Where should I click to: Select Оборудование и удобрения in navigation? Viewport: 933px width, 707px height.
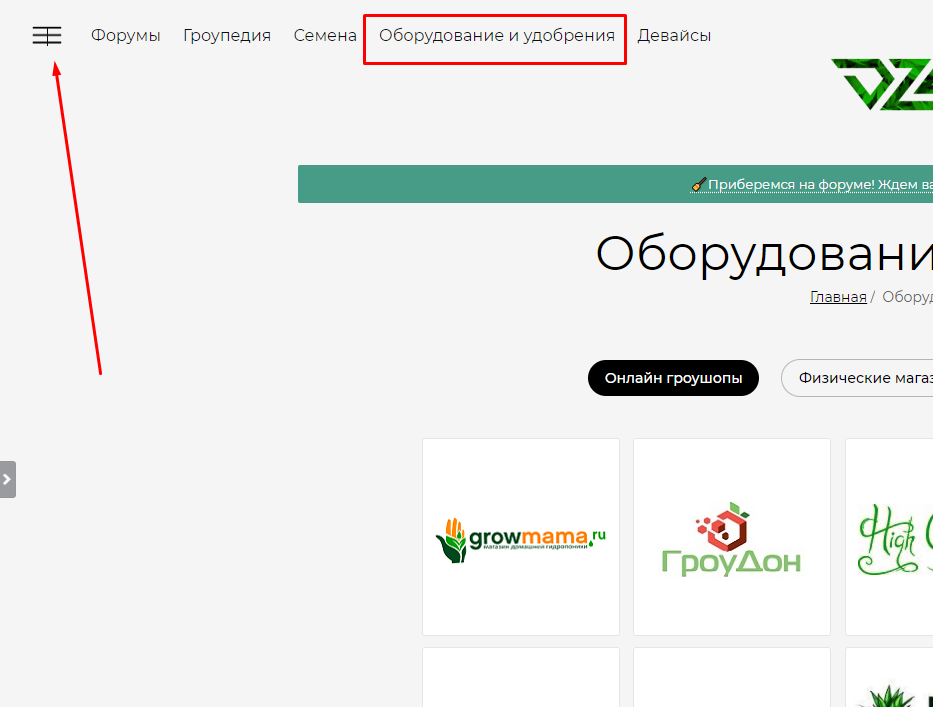point(497,36)
